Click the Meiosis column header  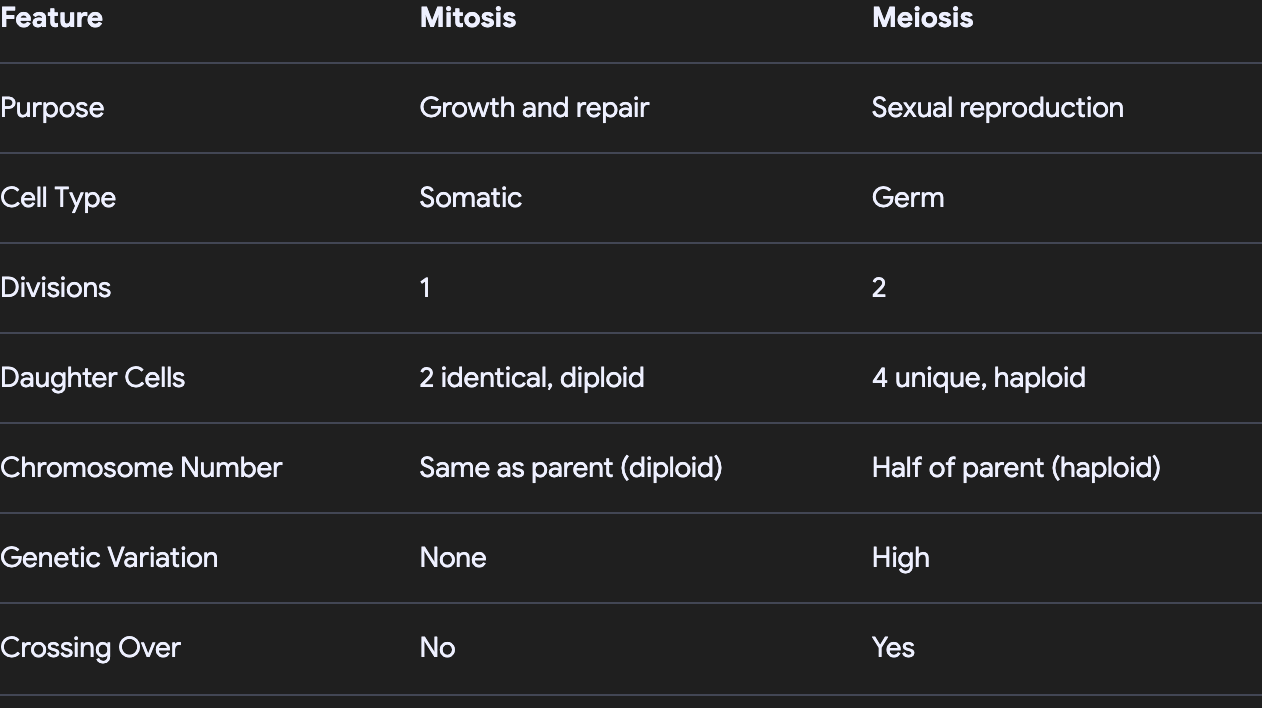coord(922,18)
